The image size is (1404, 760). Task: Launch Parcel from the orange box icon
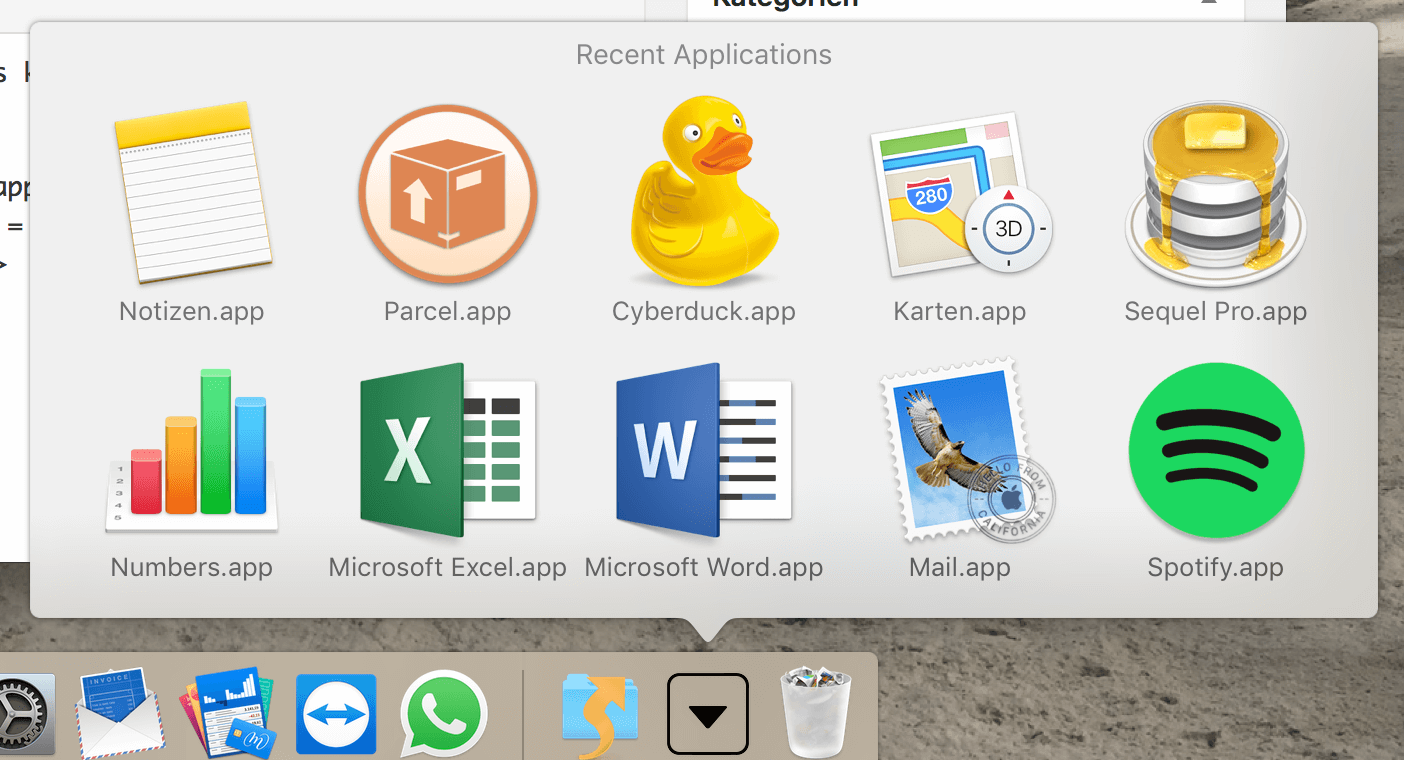point(448,194)
